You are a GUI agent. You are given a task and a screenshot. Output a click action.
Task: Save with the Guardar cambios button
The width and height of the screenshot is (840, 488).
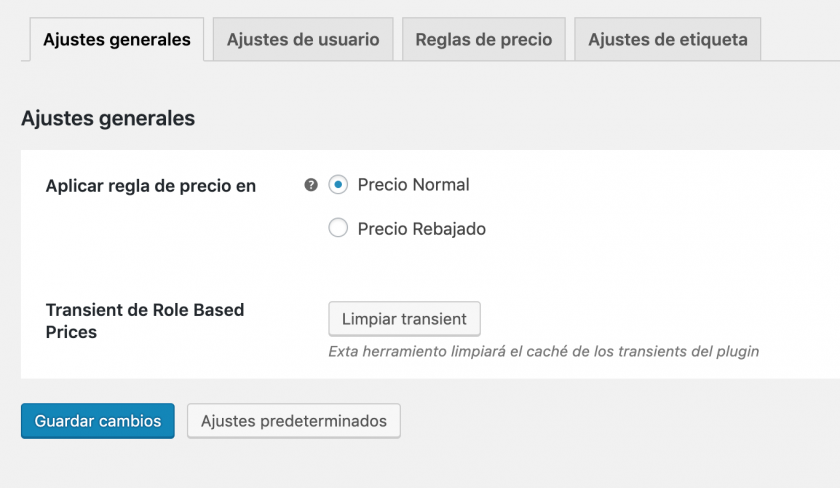pyautogui.click(x=98, y=421)
